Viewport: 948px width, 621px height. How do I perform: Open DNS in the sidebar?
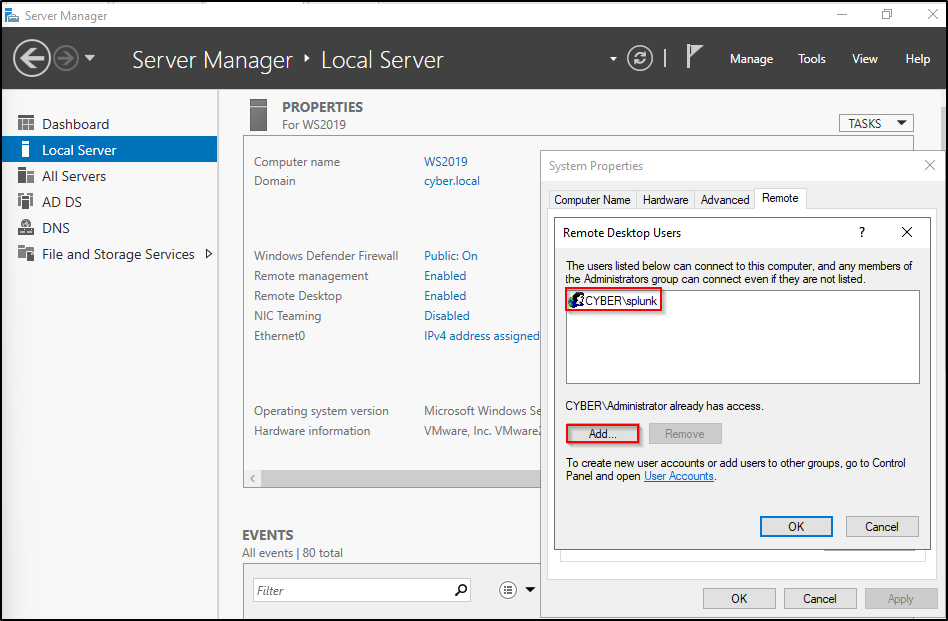109,228
